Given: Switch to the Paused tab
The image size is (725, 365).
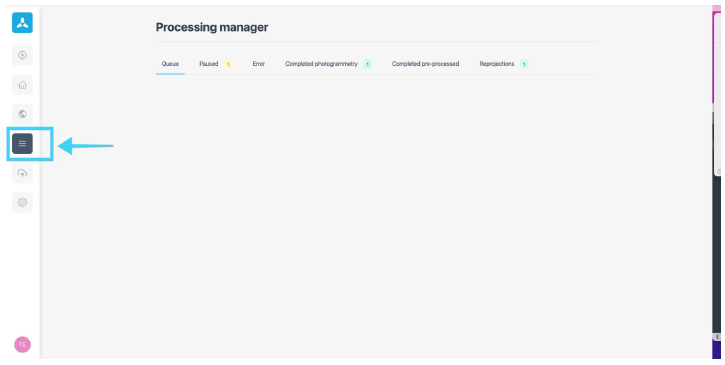Looking at the screenshot, I should point(209,64).
